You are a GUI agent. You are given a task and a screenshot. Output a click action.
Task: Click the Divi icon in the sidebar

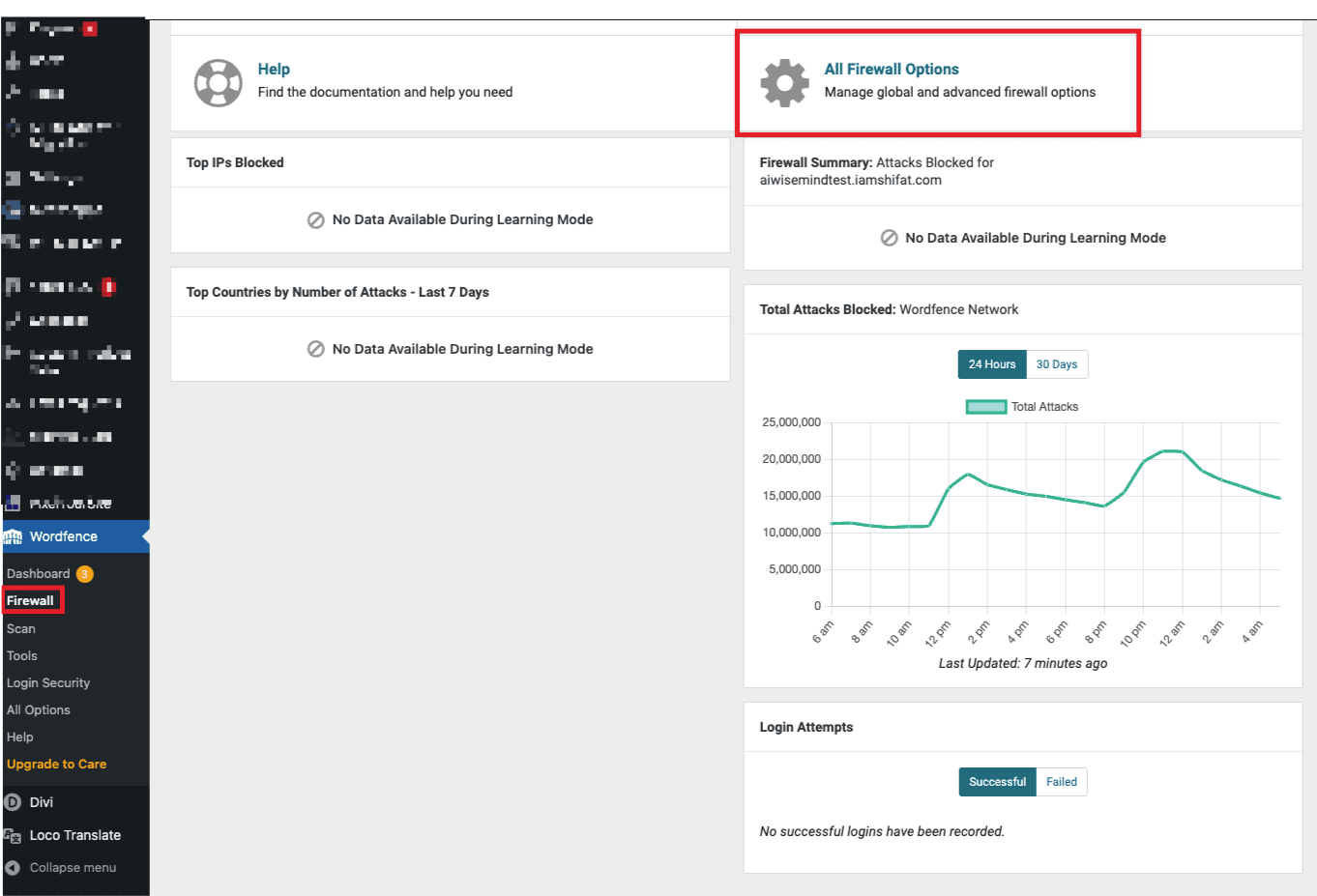(14, 801)
